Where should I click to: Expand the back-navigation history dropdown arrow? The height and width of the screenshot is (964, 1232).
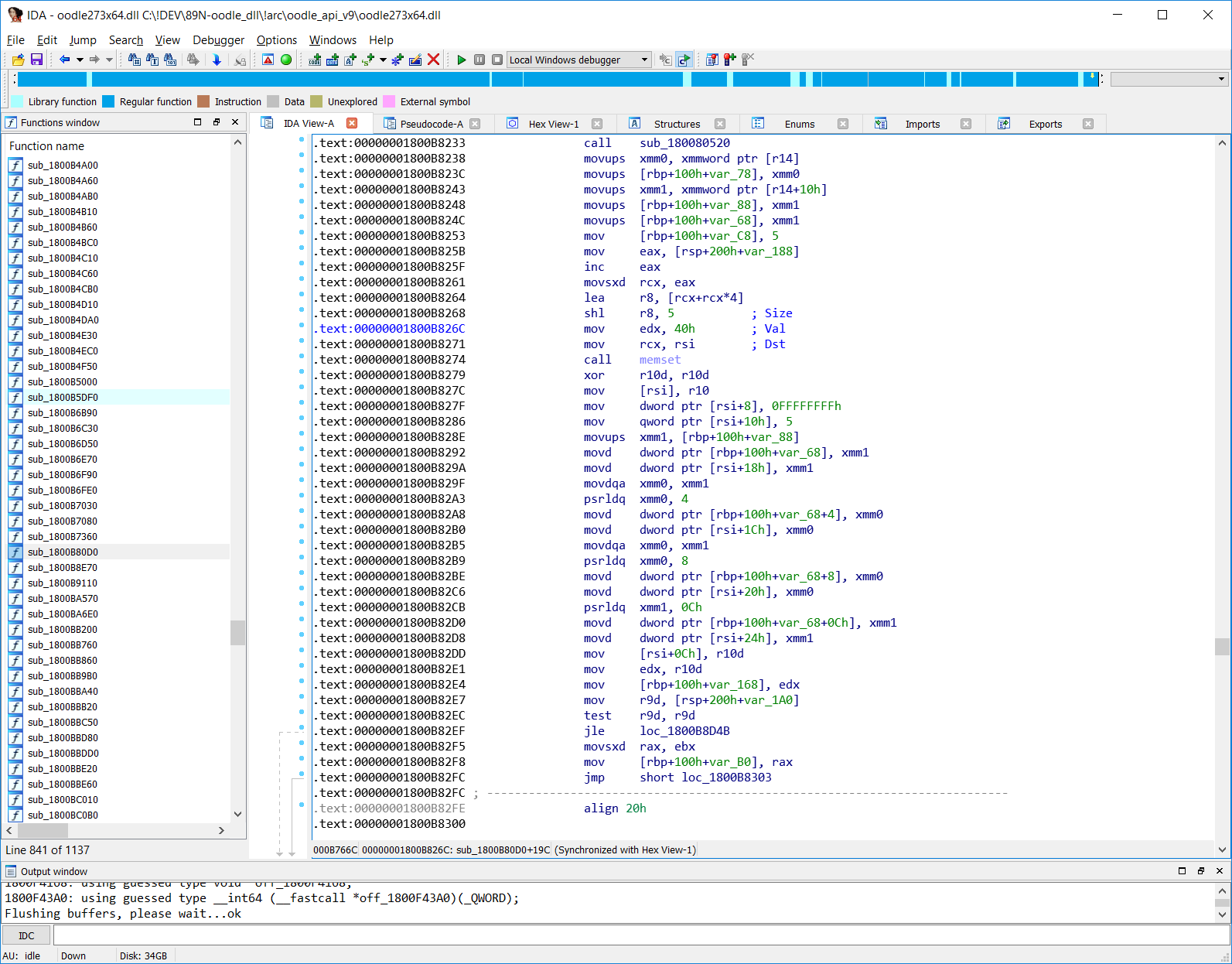(x=80, y=60)
